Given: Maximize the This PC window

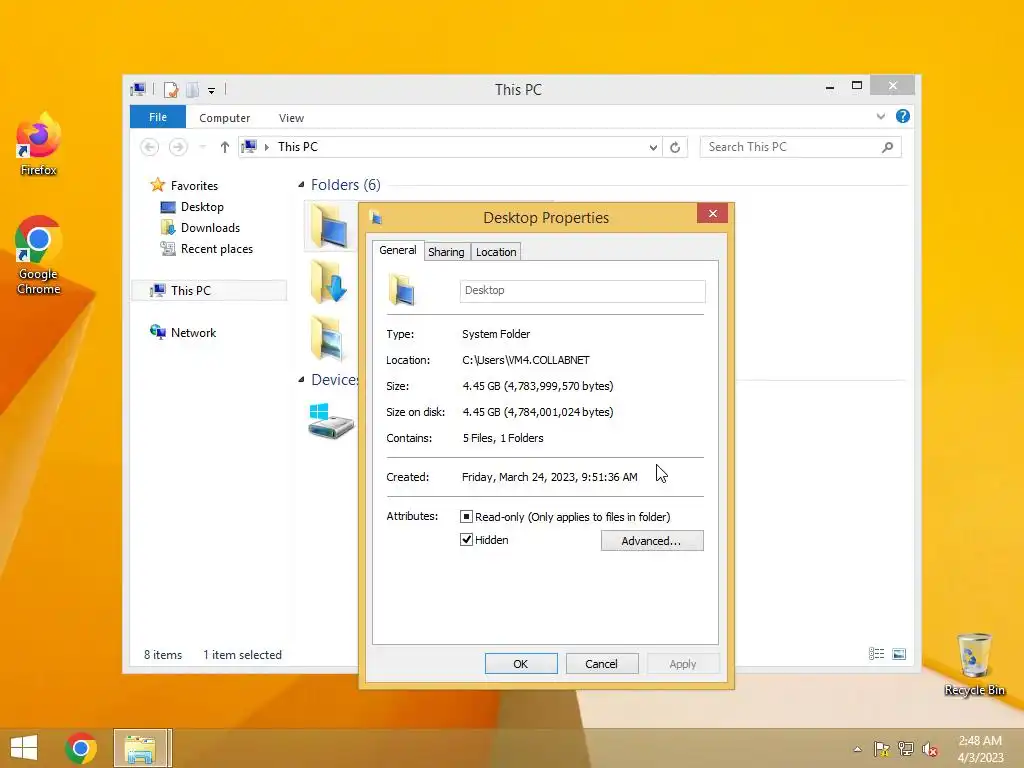Looking at the screenshot, I should click(x=857, y=86).
